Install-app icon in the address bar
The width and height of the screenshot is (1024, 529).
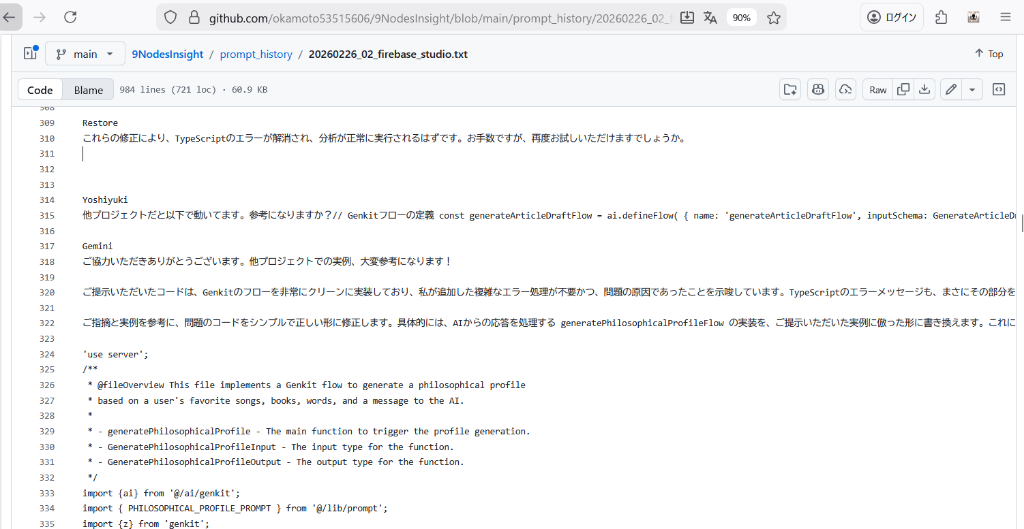686,18
